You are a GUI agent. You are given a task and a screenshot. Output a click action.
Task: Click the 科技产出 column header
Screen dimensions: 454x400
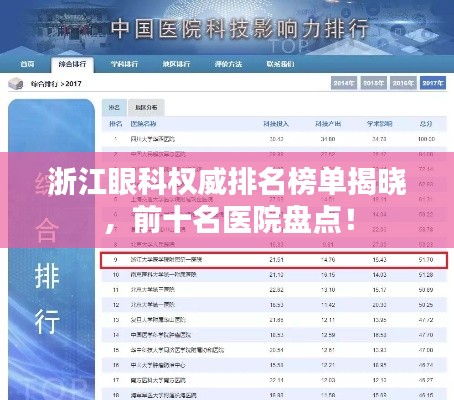point(328,124)
